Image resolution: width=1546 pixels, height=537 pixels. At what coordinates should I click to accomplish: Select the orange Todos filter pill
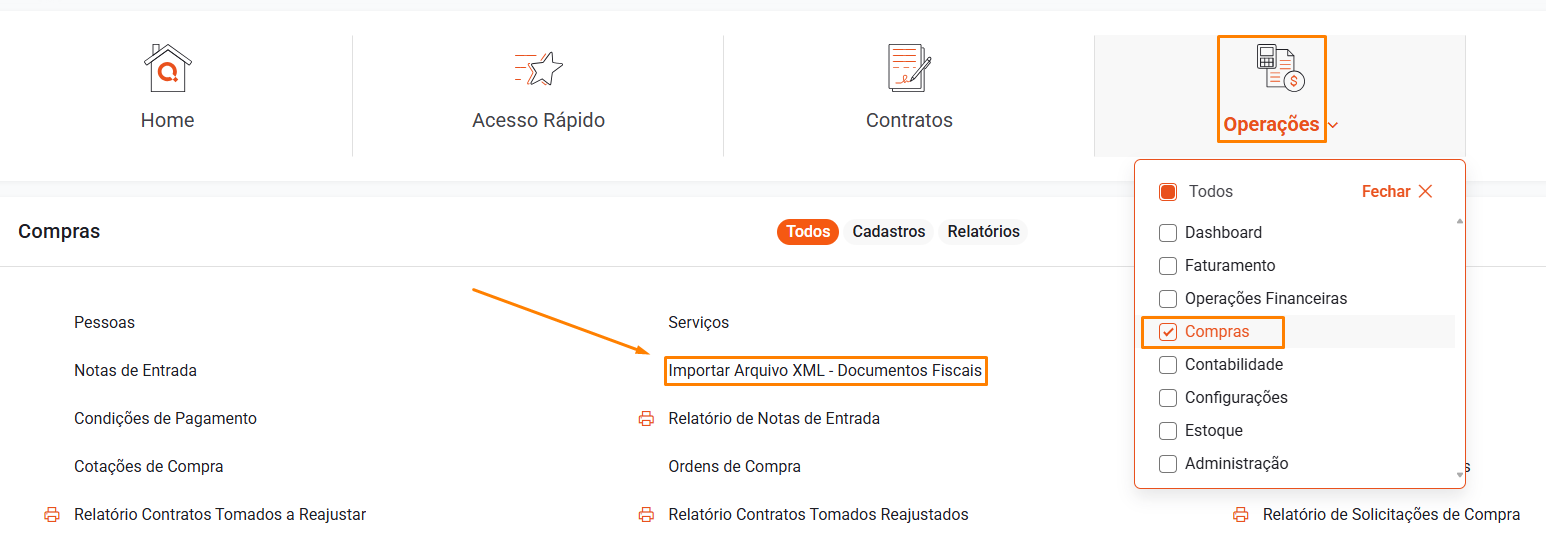click(x=808, y=232)
